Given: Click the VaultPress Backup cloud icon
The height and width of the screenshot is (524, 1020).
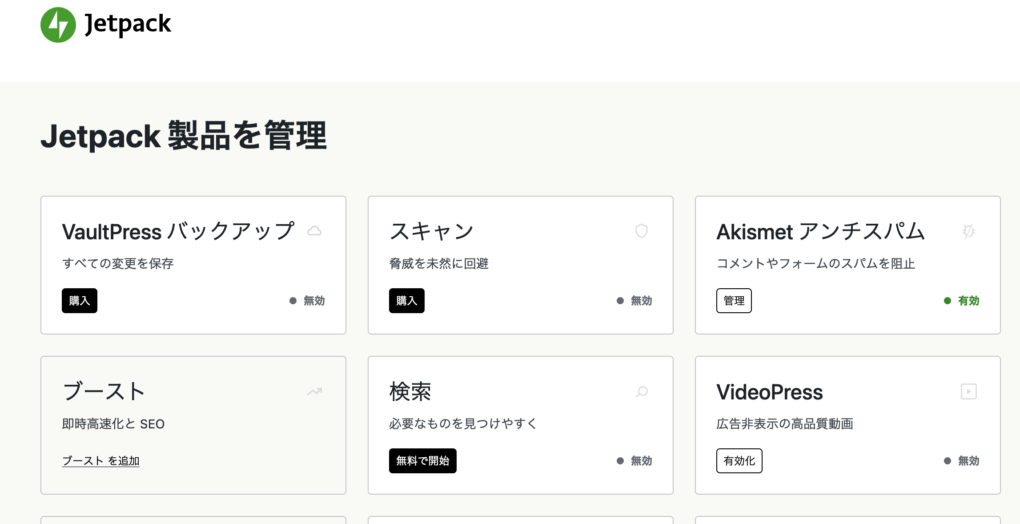Looking at the screenshot, I should tap(314, 231).
